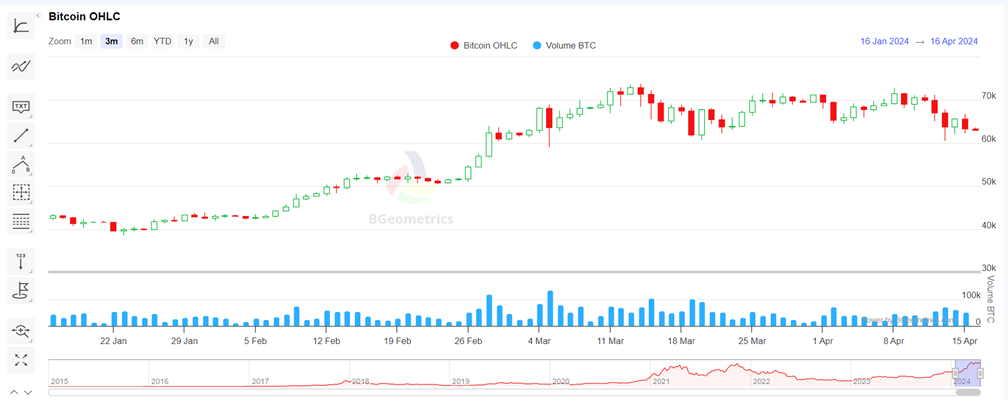Select the Fibonacci parallel lines tool
This screenshot has height=400, width=1008.
pyautogui.click(x=21, y=221)
